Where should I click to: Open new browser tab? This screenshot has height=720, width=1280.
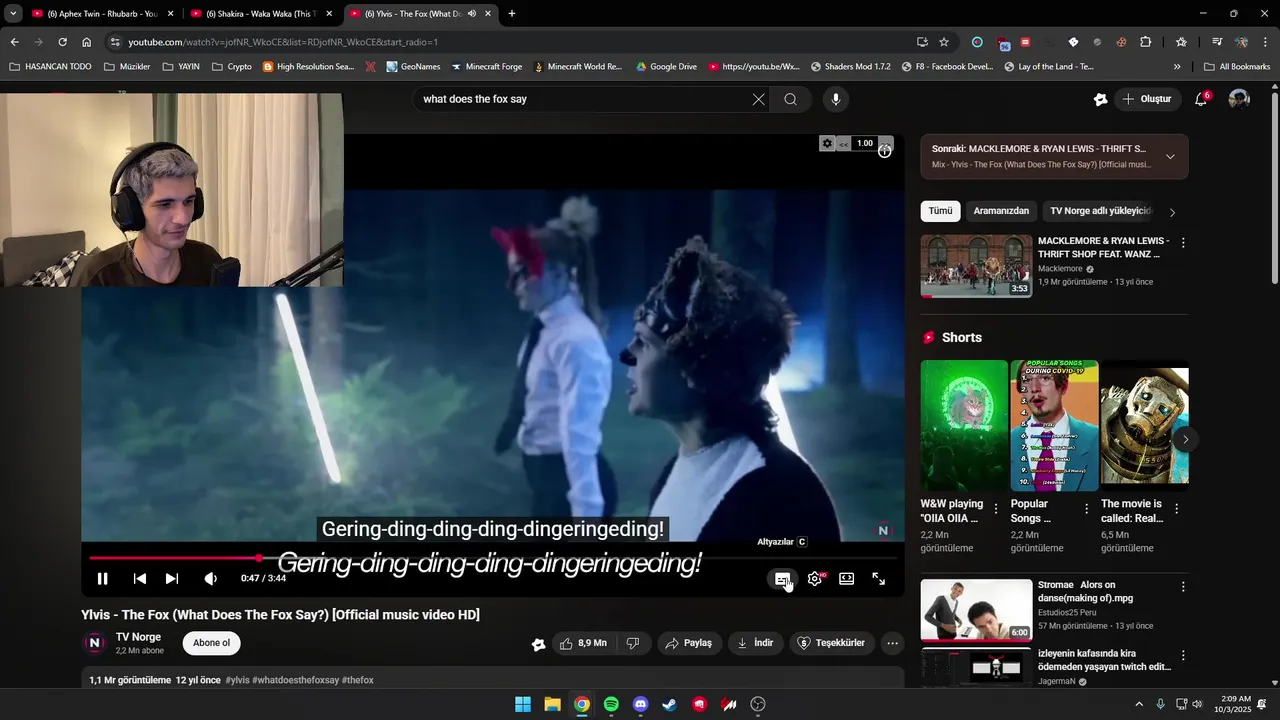pos(512,14)
